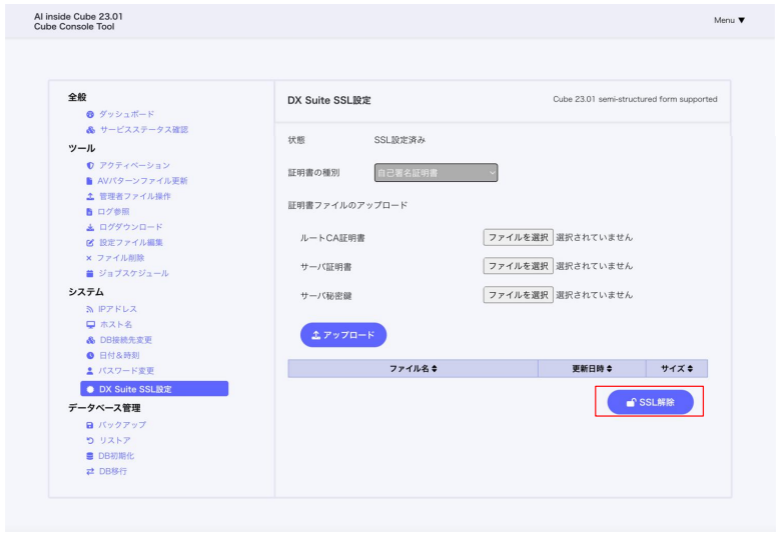Click the ジョブスケジュール calendar icon

(x=90, y=273)
